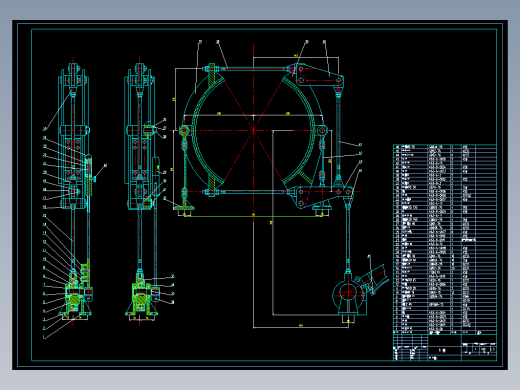Select the lower horizontal tie rod in main view
The width and height of the screenshot is (520, 390).
(x=248, y=192)
